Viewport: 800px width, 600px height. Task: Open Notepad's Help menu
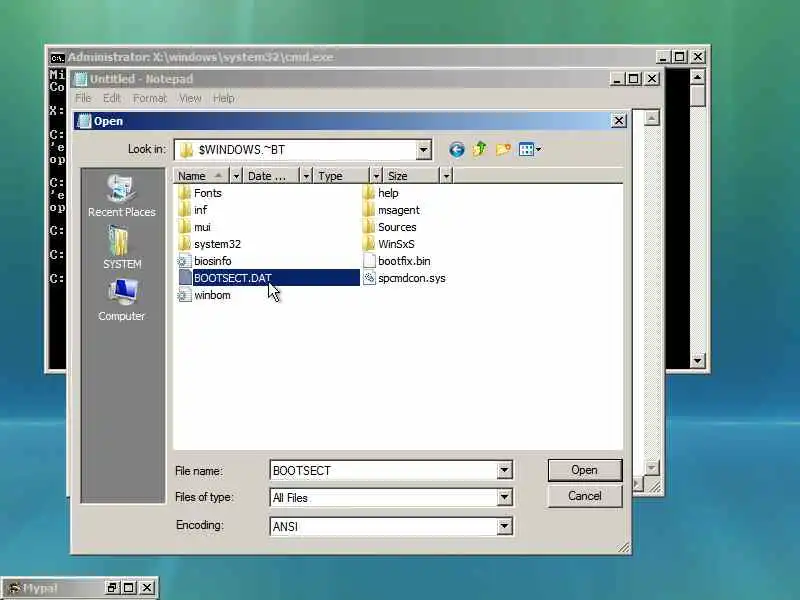(x=223, y=98)
